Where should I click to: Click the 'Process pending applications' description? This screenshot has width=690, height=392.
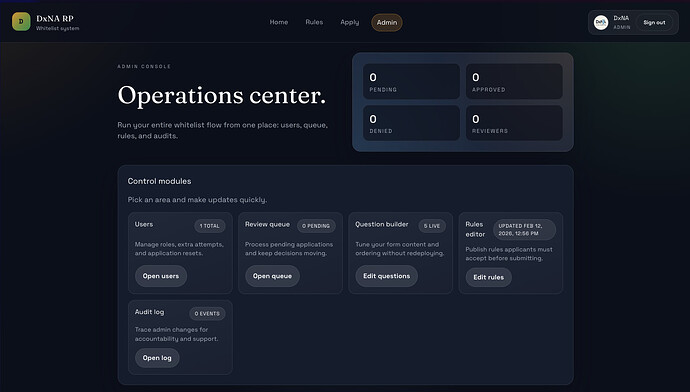pos(289,249)
